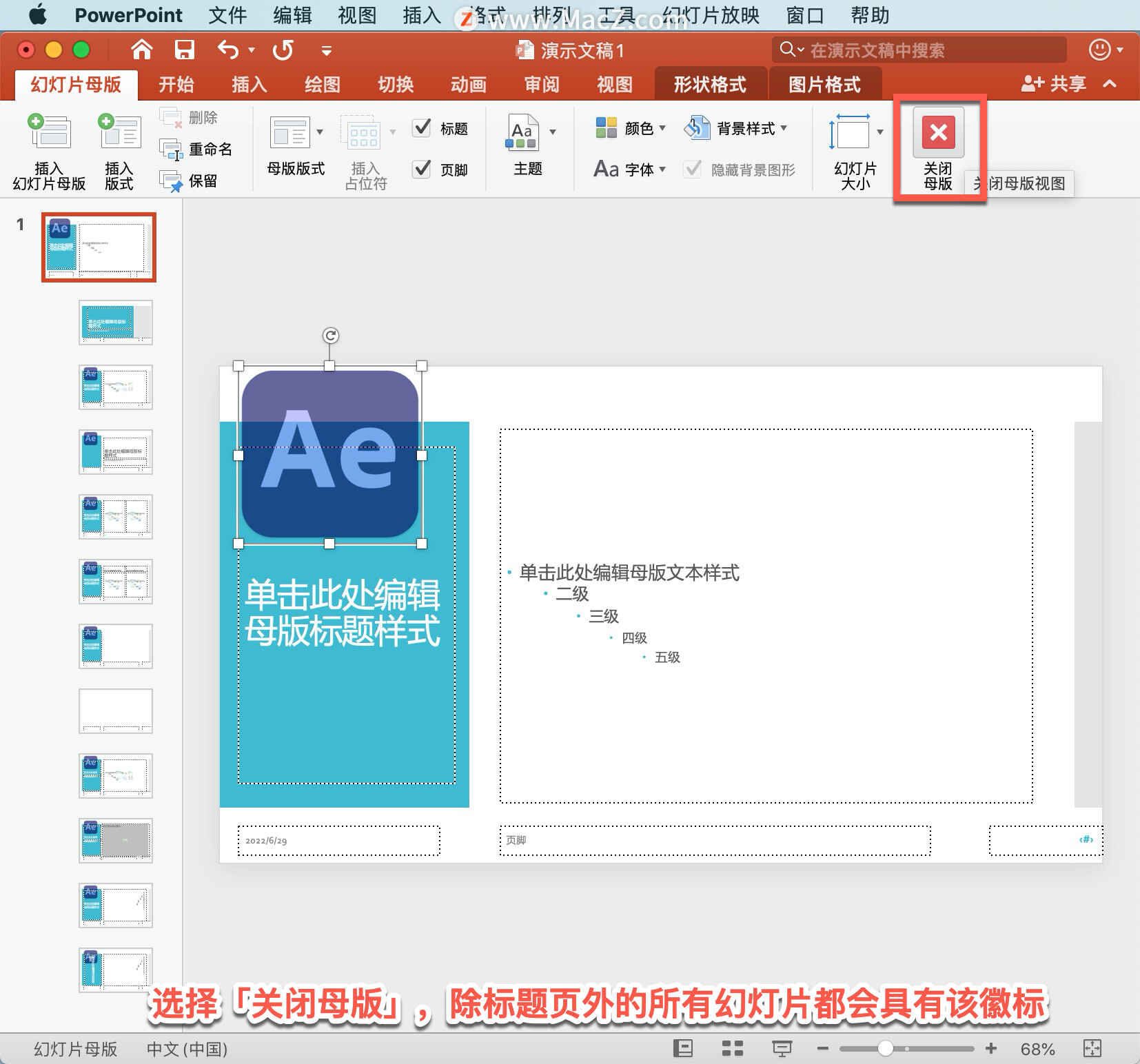
Task: Open the Insert (插入) ribbon tab
Action: 250,85
